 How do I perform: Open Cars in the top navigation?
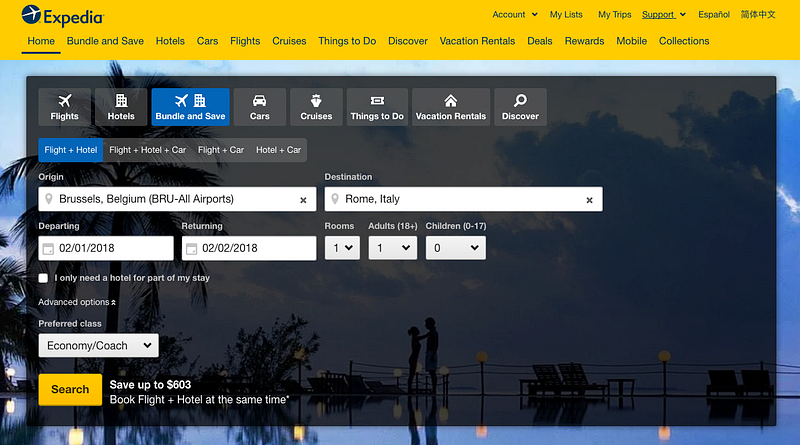[207, 41]
